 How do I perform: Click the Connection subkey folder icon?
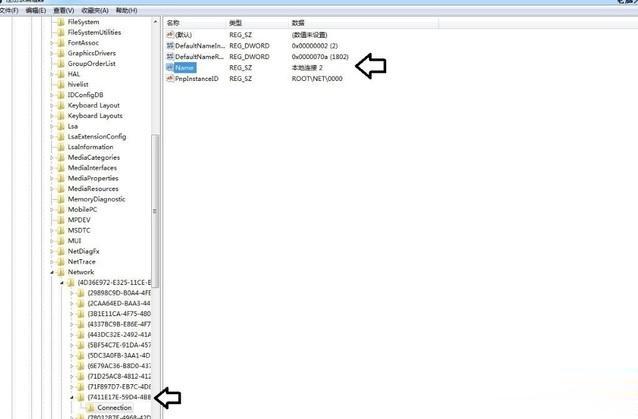coord(90,408)
